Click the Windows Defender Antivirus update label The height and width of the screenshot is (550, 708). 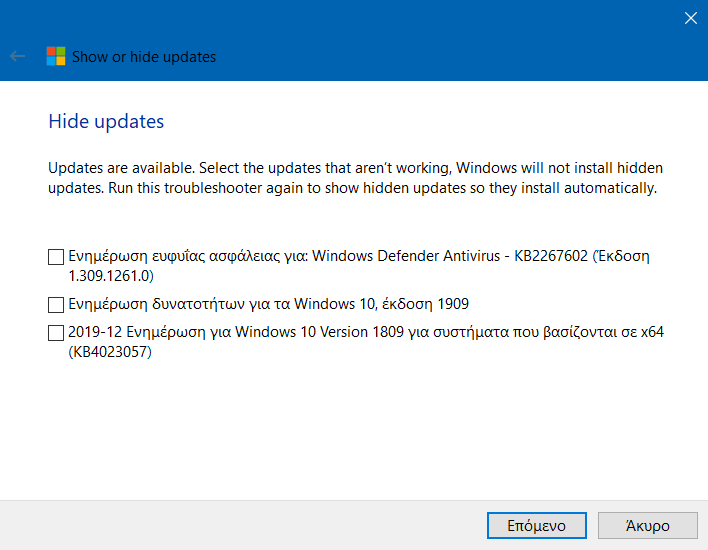tap(359, 266)
